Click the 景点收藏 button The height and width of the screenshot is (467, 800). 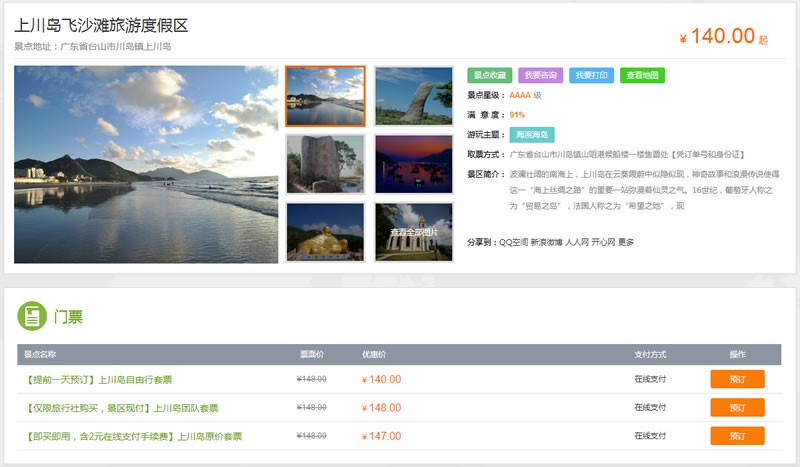click(490, 75)
